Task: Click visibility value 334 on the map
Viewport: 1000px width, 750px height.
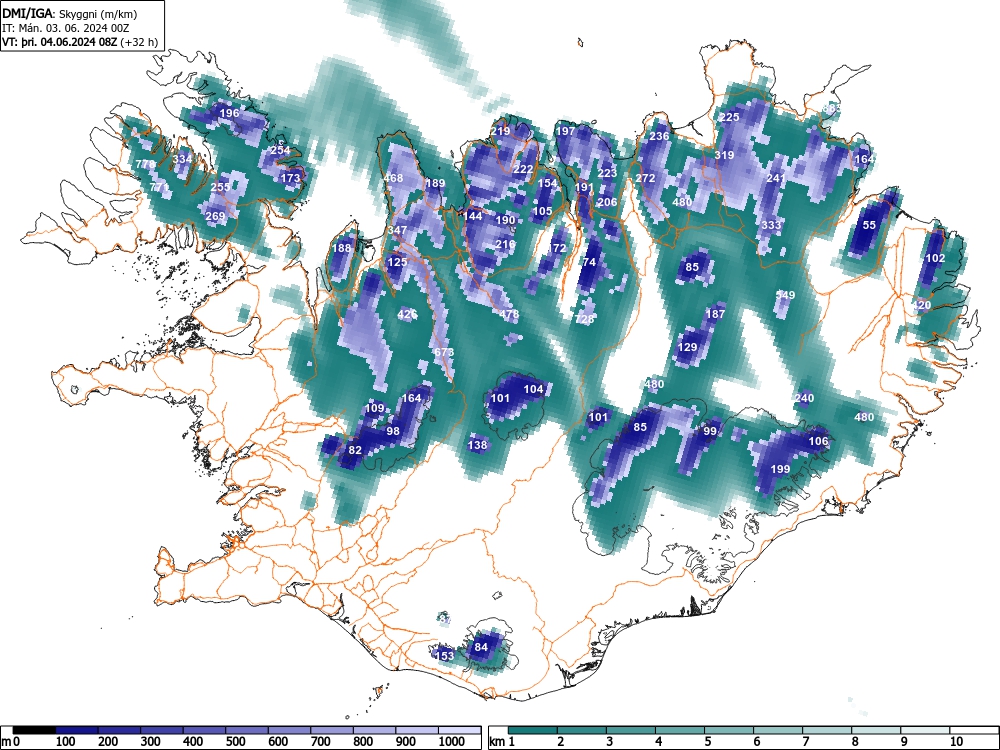Action: pos(182,159)
